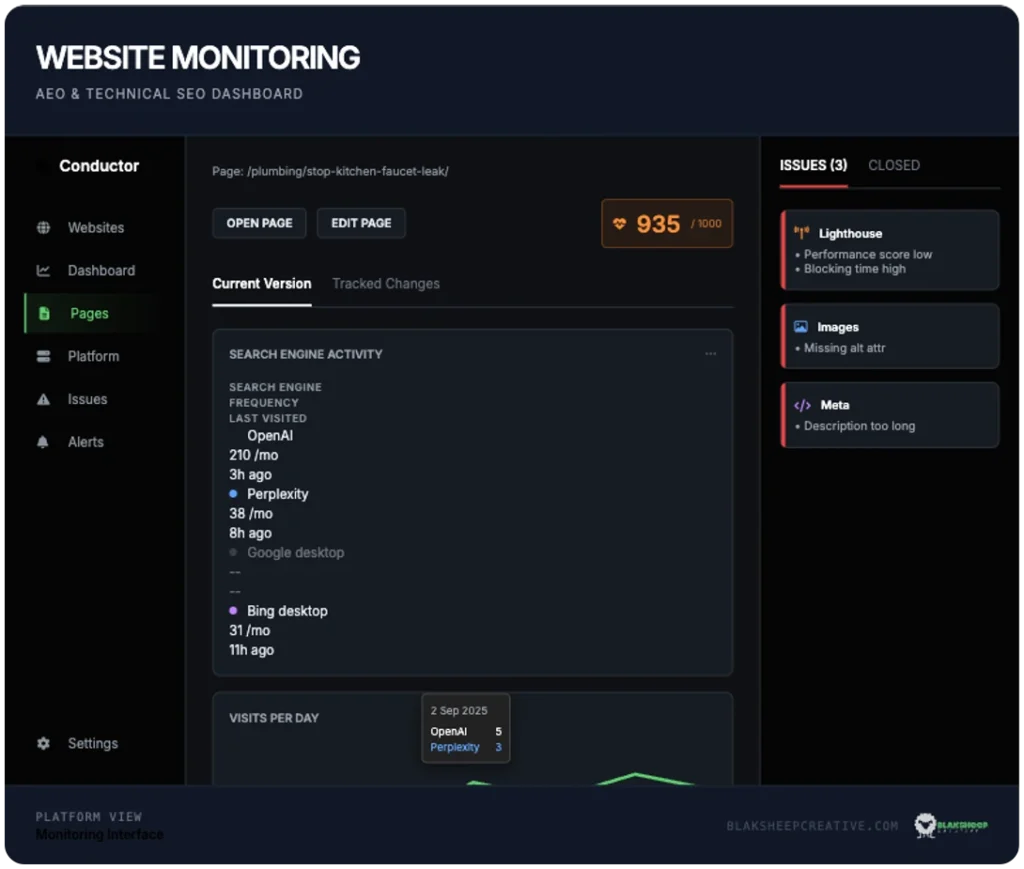Click the '210 /mo' frequency value
The height and width of the screenshot is (869, 1024).
(253, 455)
